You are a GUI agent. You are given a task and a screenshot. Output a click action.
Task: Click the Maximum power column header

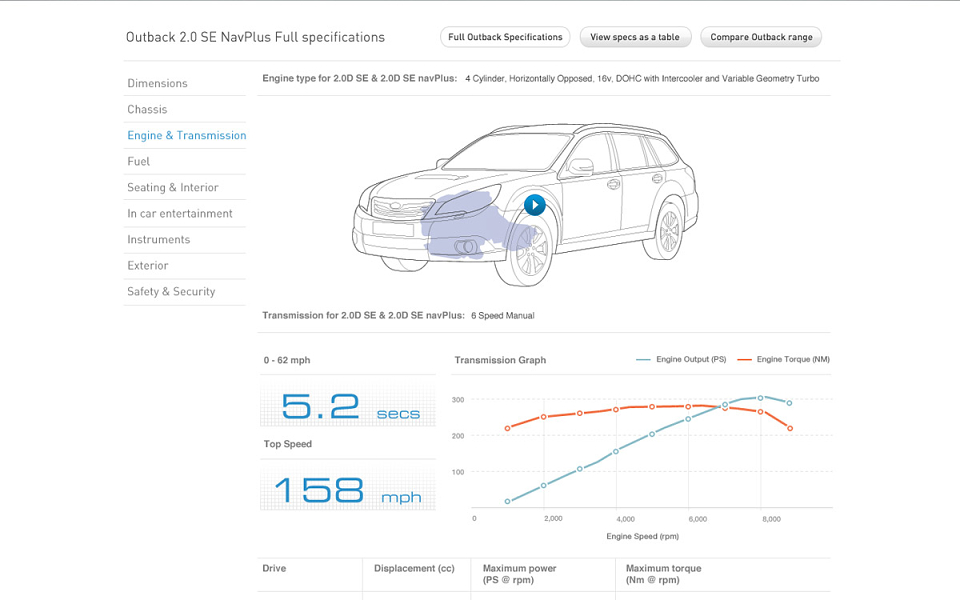pyautogui.click(x=519, y=574)
